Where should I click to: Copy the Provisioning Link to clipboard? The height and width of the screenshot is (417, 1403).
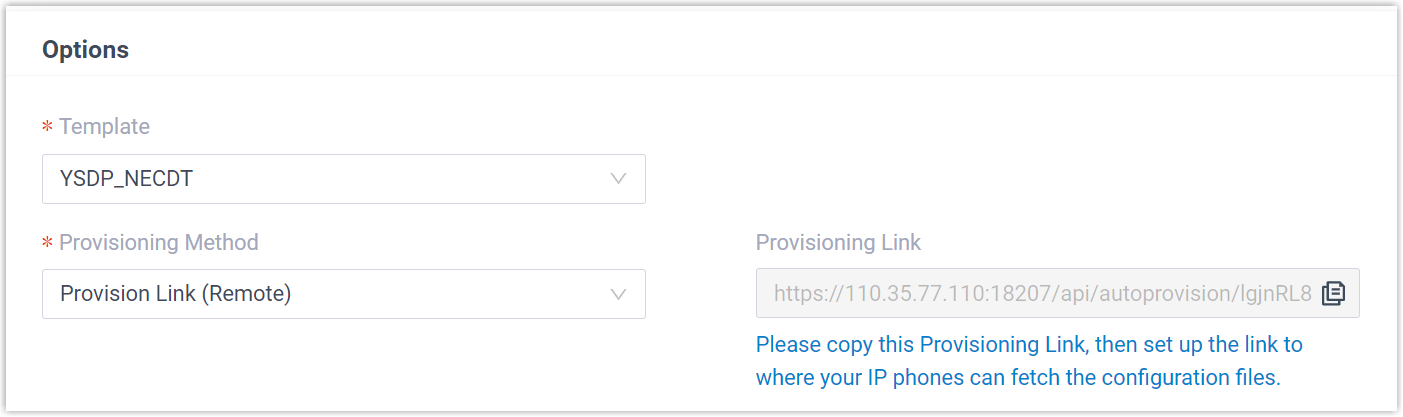[1333, 293]
